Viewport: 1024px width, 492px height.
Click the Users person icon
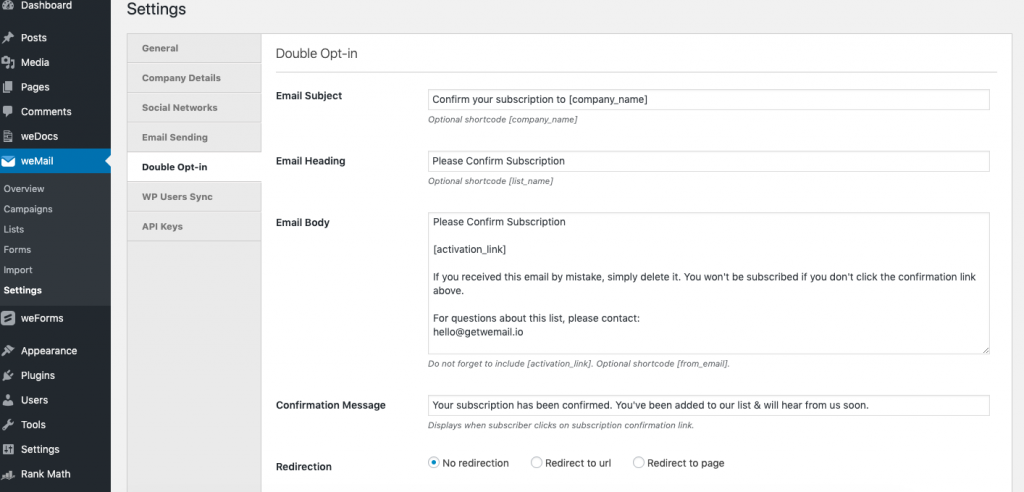(8, 400)
